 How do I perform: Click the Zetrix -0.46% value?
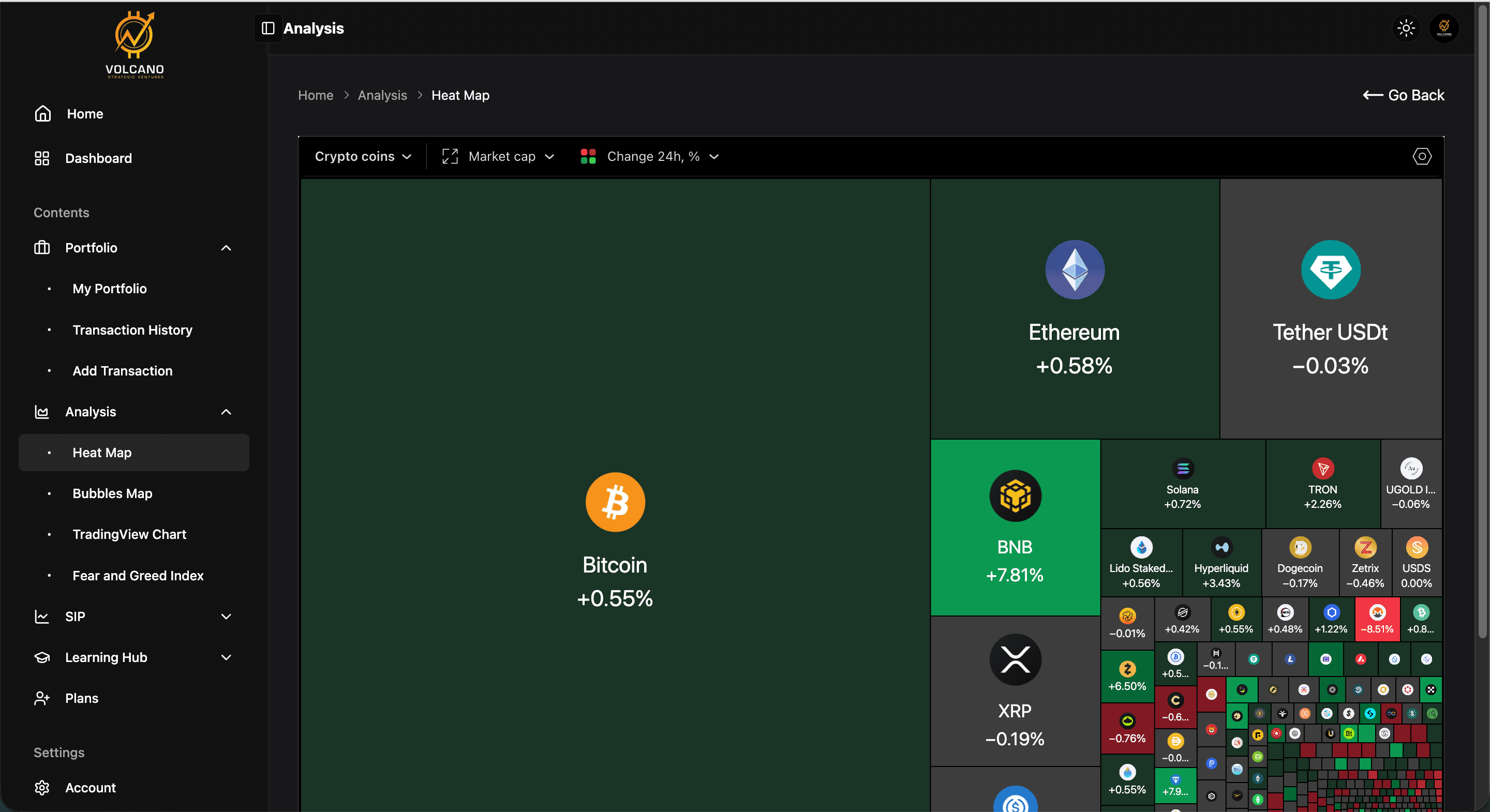click(1365, 583)
